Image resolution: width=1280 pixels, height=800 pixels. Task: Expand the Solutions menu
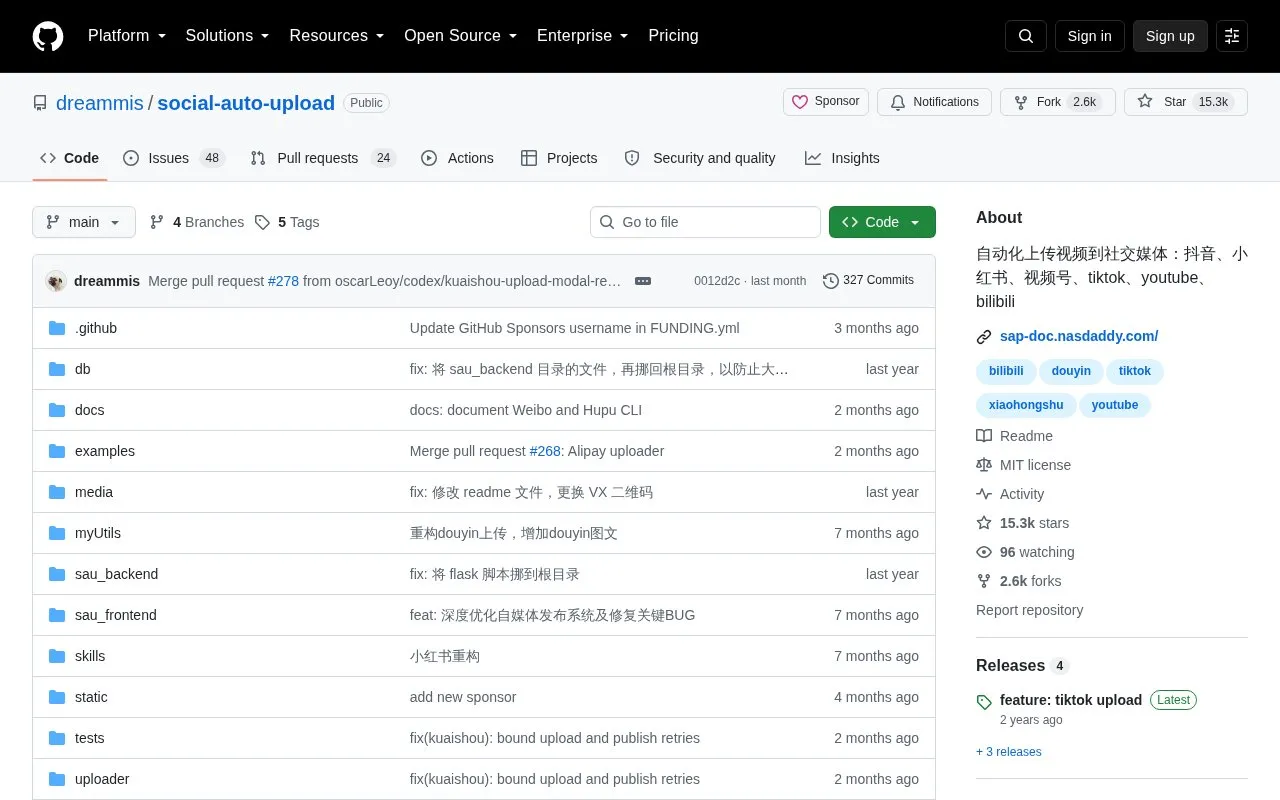click(227, 36)
